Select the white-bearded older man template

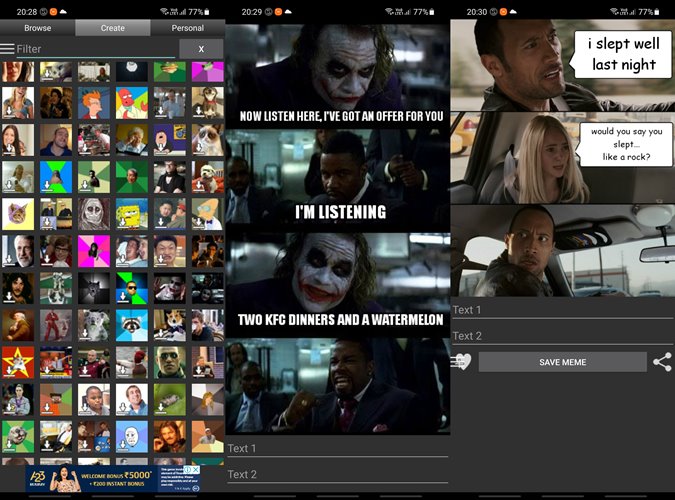(x=18, y=251)
